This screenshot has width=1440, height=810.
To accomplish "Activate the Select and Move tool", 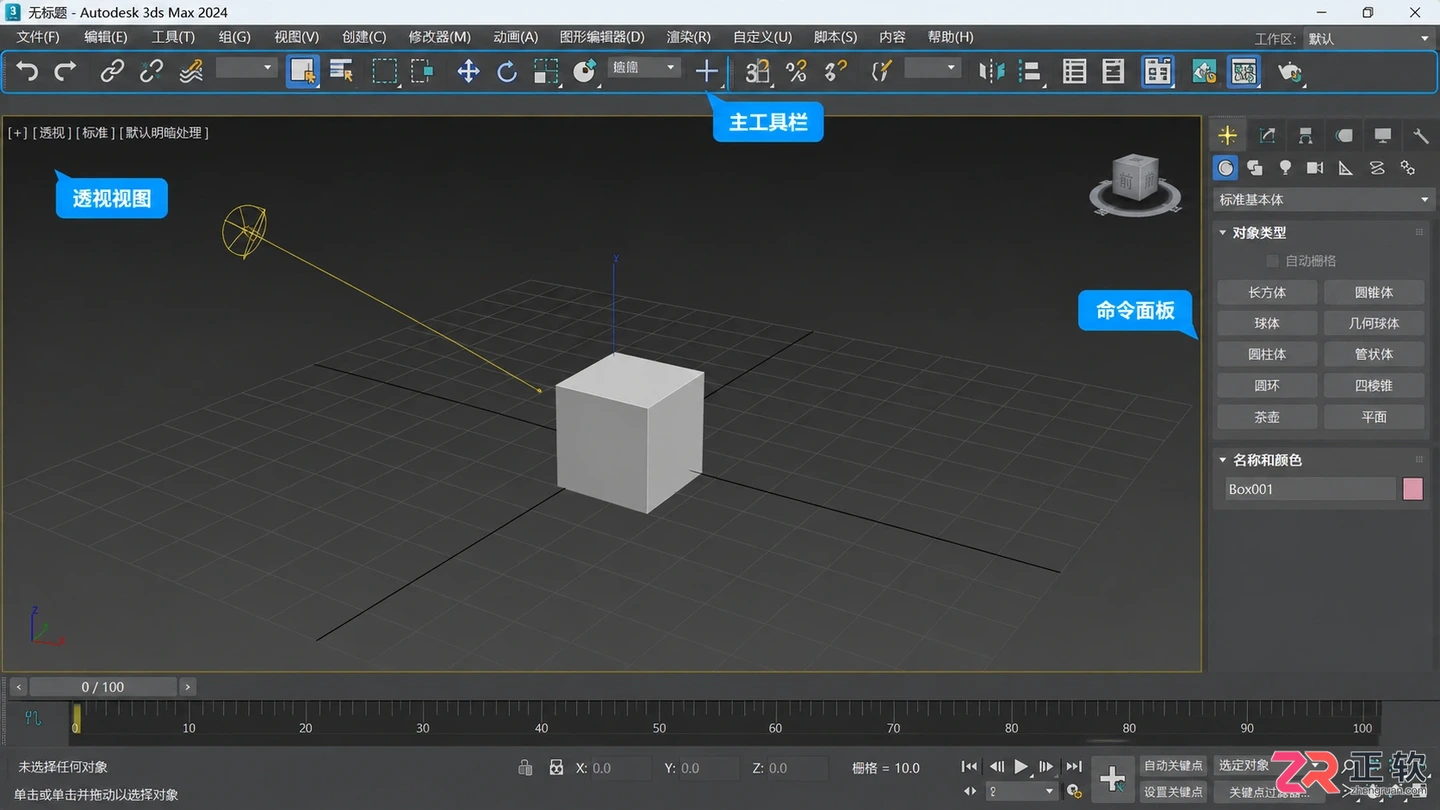I will coord(468,71).
